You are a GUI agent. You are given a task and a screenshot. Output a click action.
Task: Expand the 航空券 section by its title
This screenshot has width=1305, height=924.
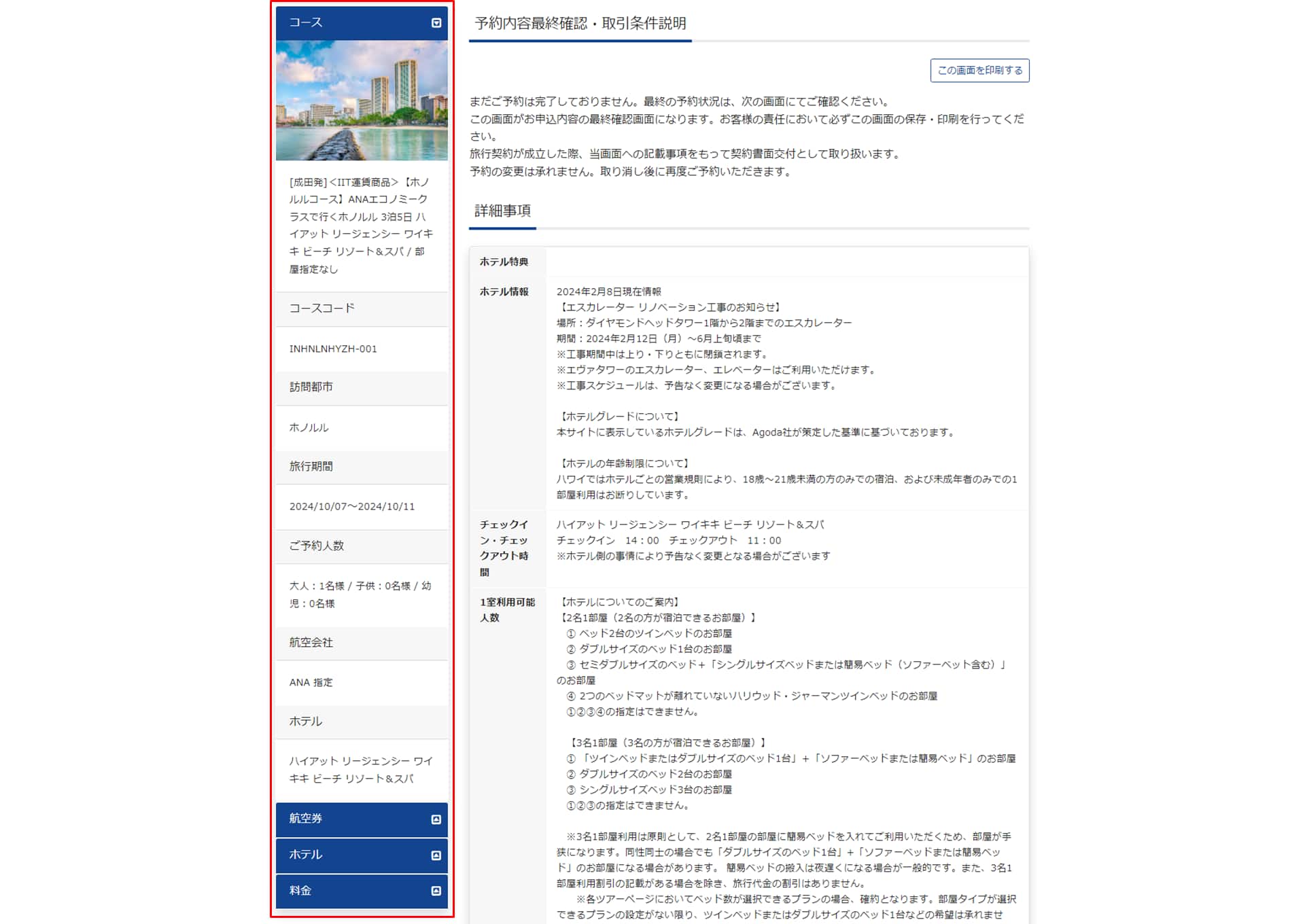pos(306,819)
